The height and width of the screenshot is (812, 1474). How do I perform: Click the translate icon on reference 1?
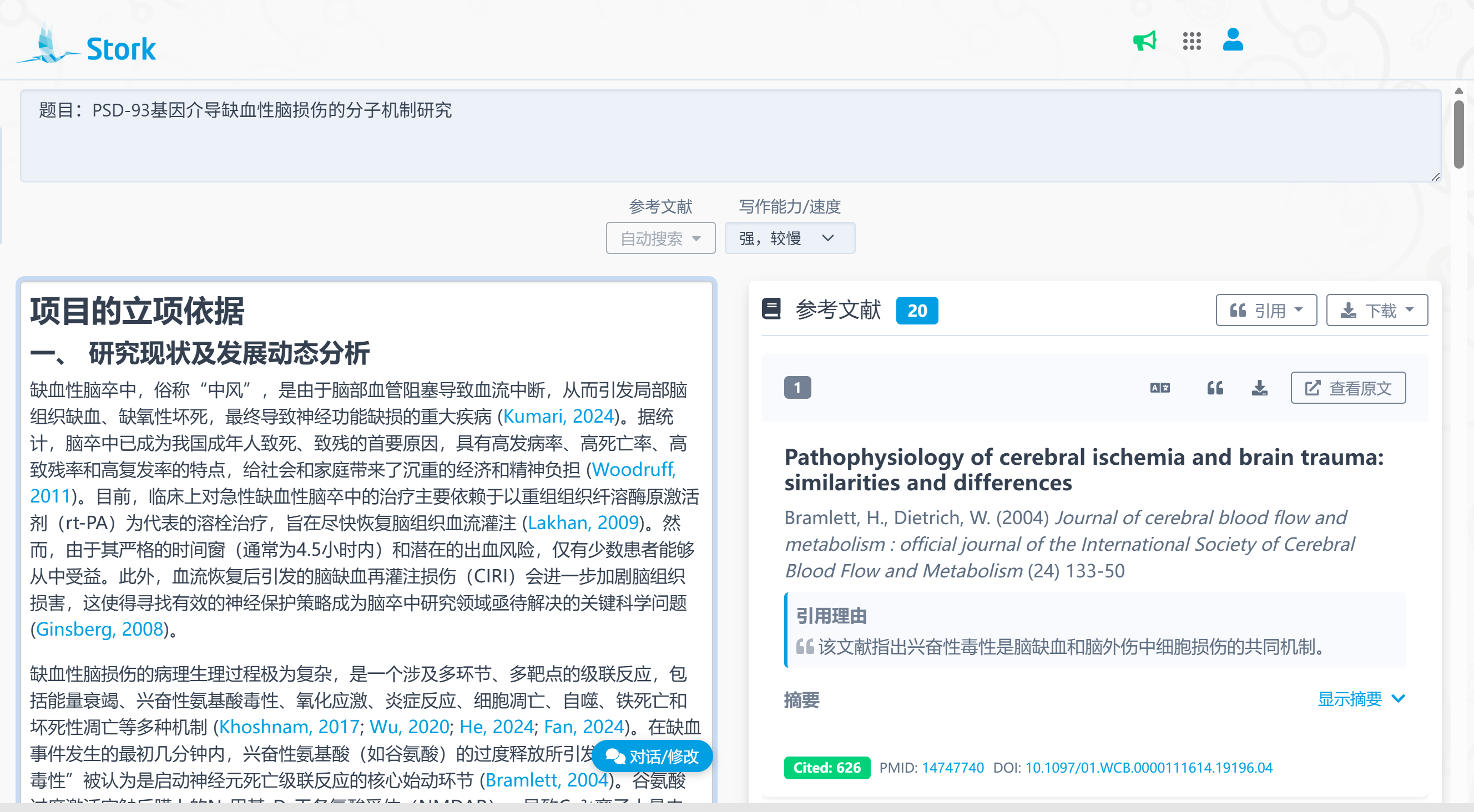pyautogui.click(x=1160, y=388)
